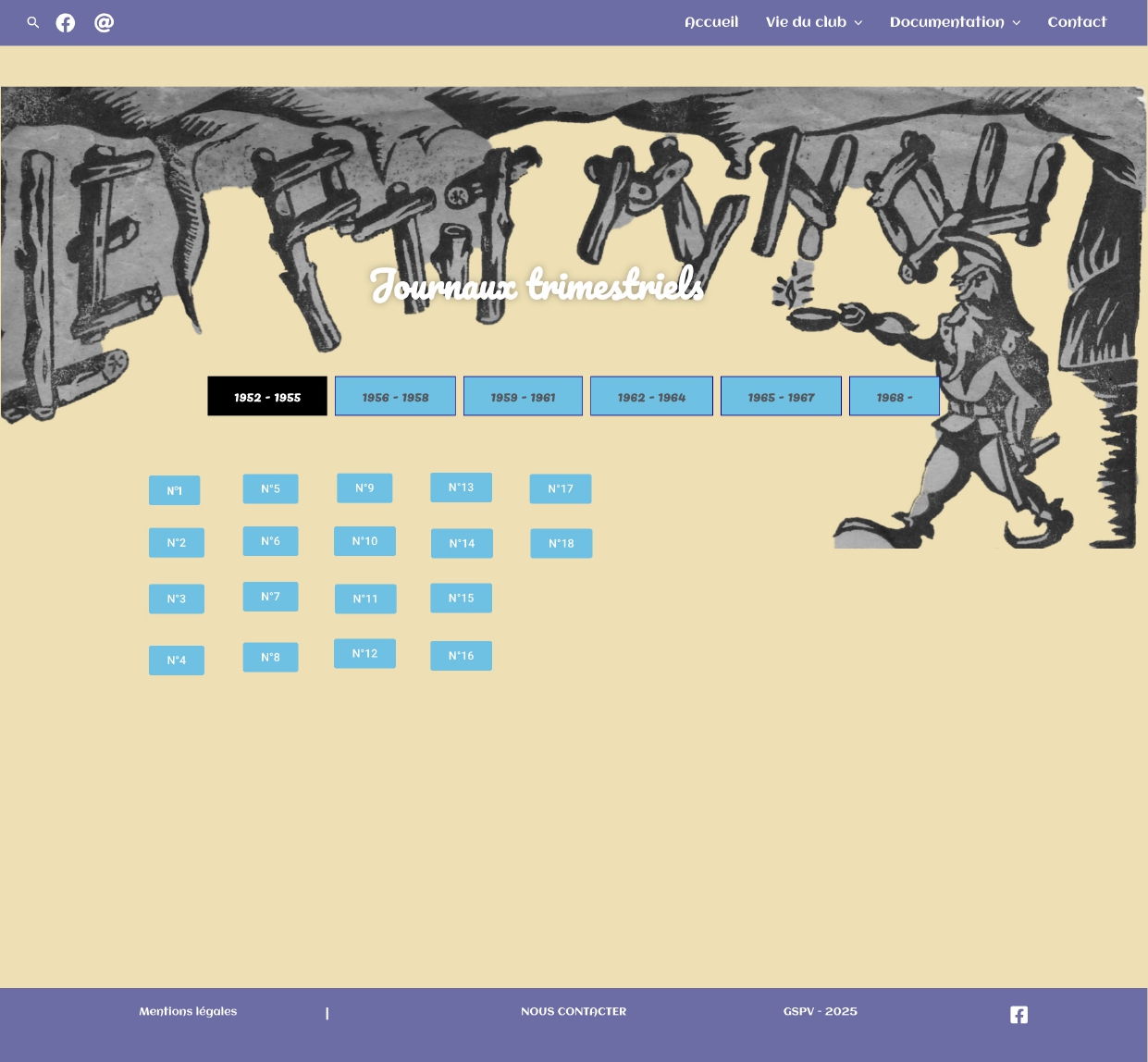This screenshot has width=1148, height=1062.
Task: Expand the Vie du club chevron
Action: tap(858, 23)
